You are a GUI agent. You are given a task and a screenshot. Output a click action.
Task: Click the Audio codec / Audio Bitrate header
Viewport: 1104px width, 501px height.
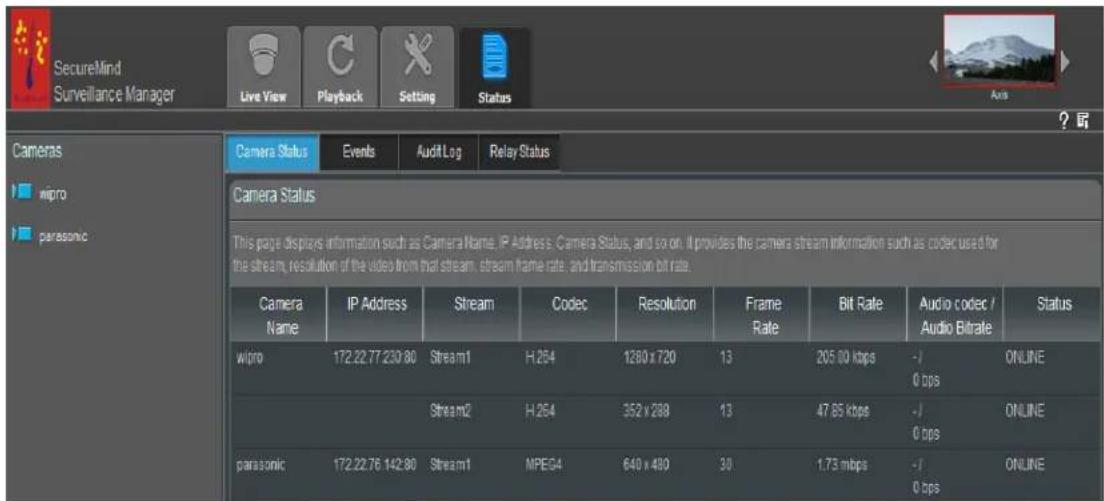[x=954, y=316]
